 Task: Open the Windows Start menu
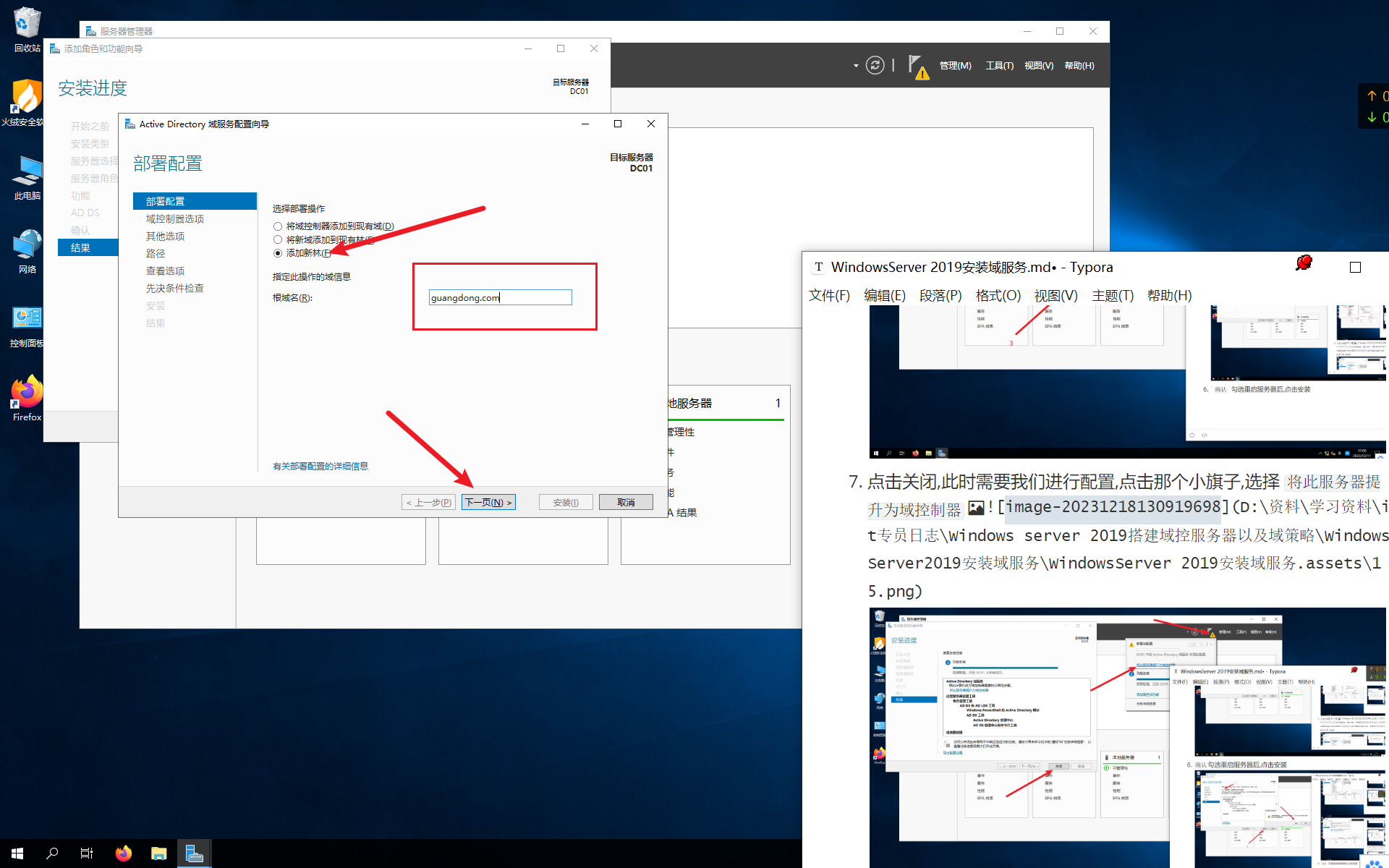(x=17, y=854)
